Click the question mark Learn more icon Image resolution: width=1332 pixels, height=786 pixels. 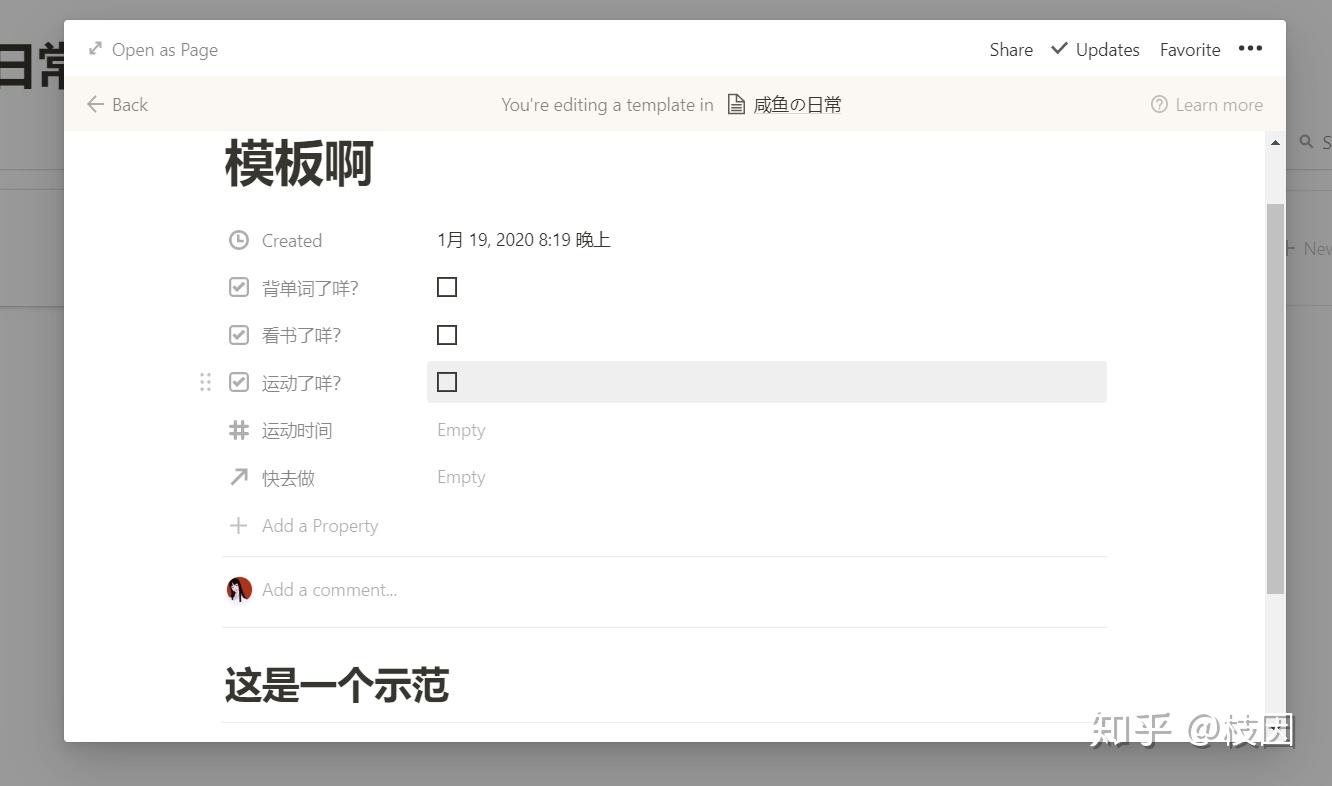click(x=1158, y=104)
